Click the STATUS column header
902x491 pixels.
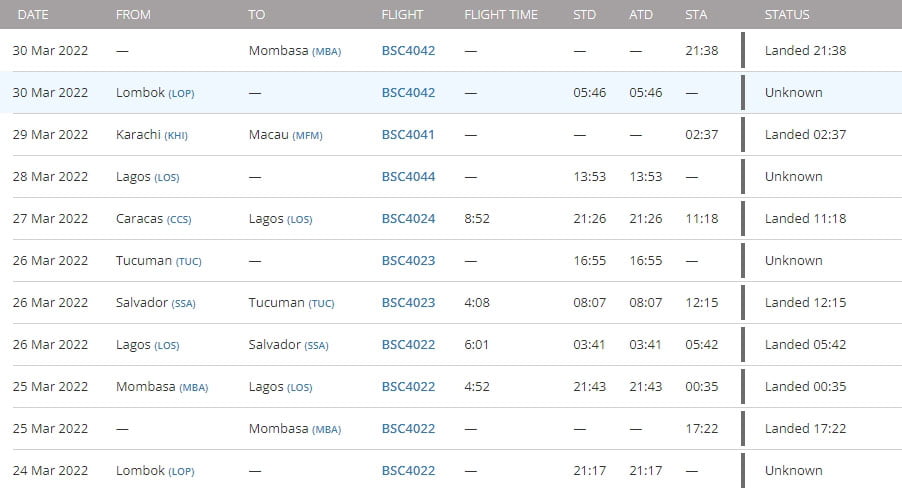coord(787,14)
